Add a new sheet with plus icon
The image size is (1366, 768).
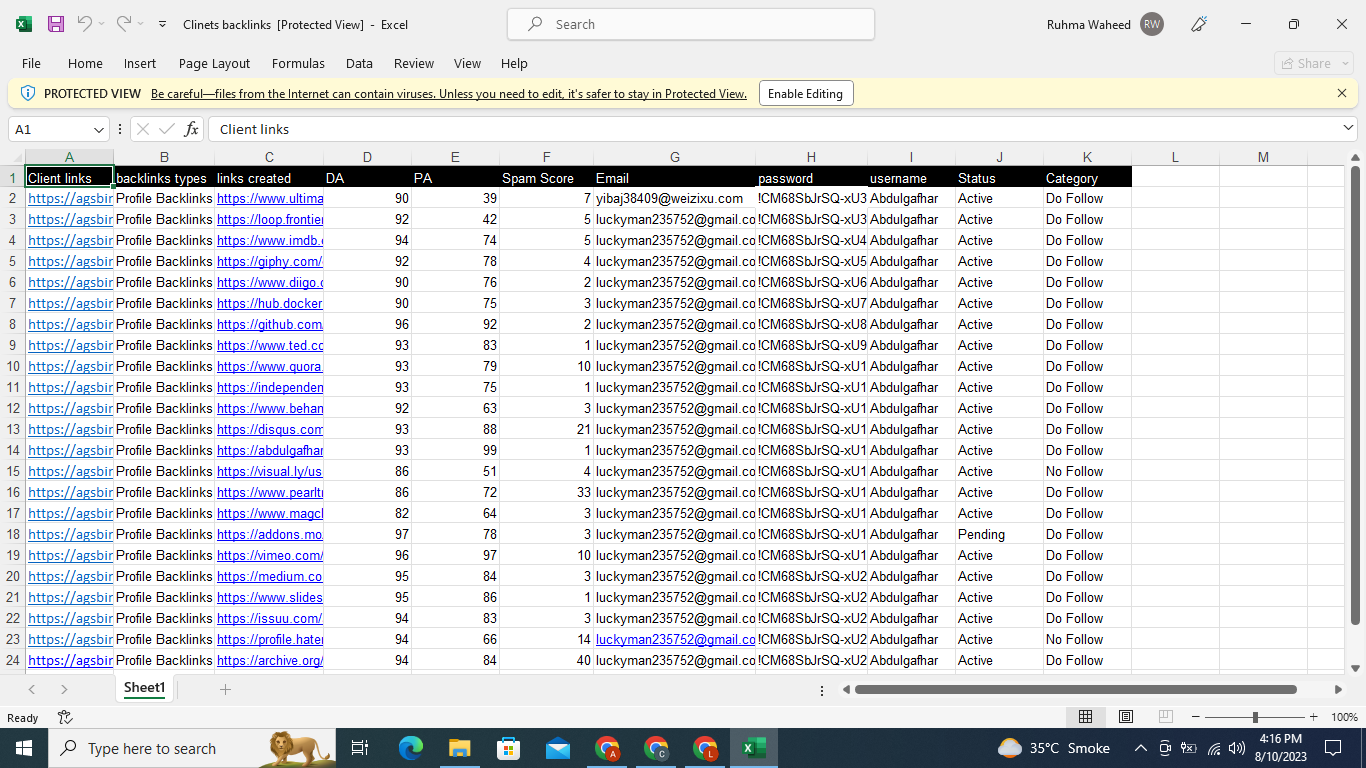[x=225, y=689]
